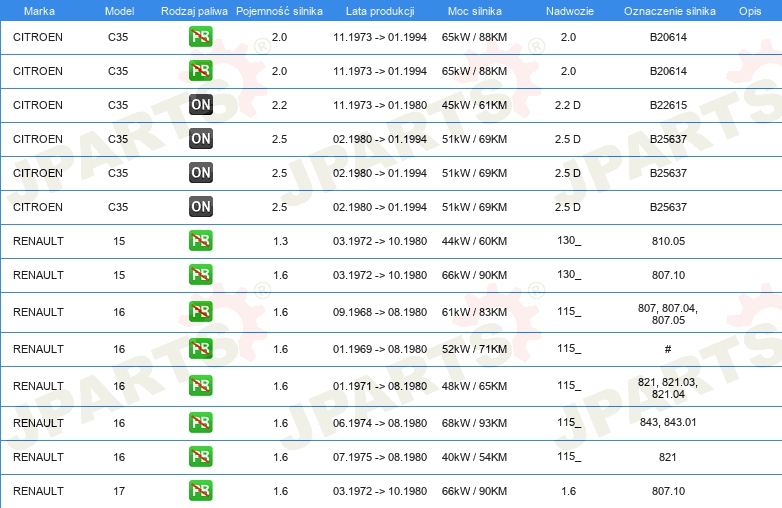Select the 45kW / 61KM power cell
Viewport: 782px width, 508px height.
tap(474, 105)
